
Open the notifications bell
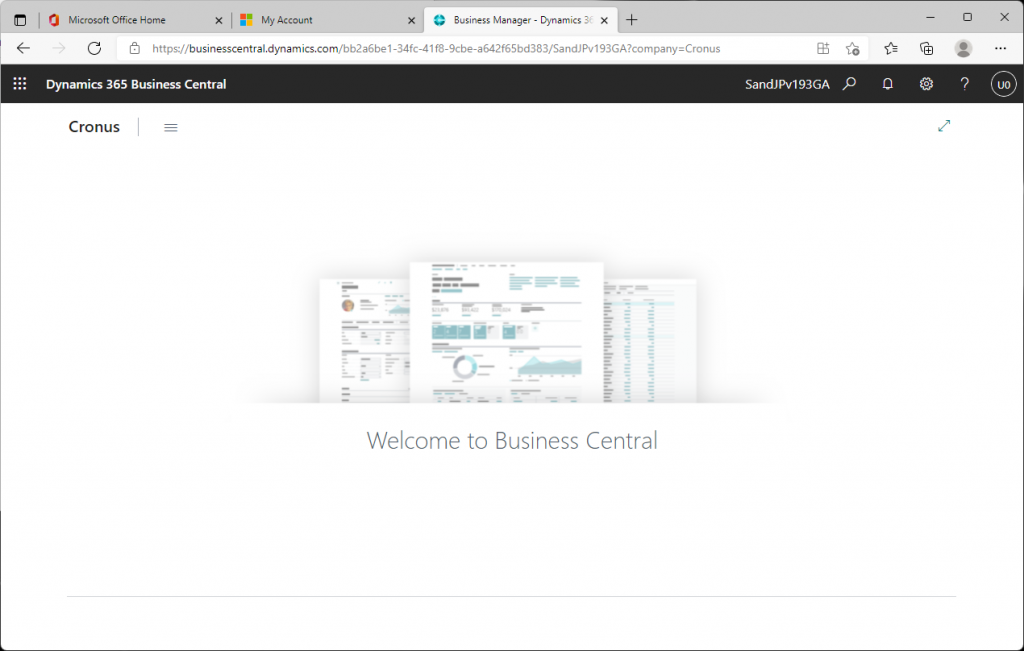pyautogui.click(x=888, y=84)
